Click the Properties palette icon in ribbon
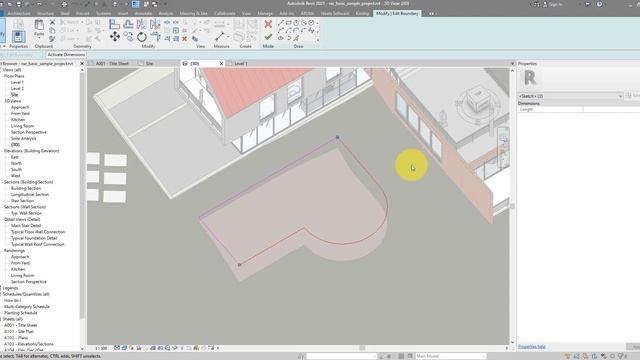 coord(18,37)
